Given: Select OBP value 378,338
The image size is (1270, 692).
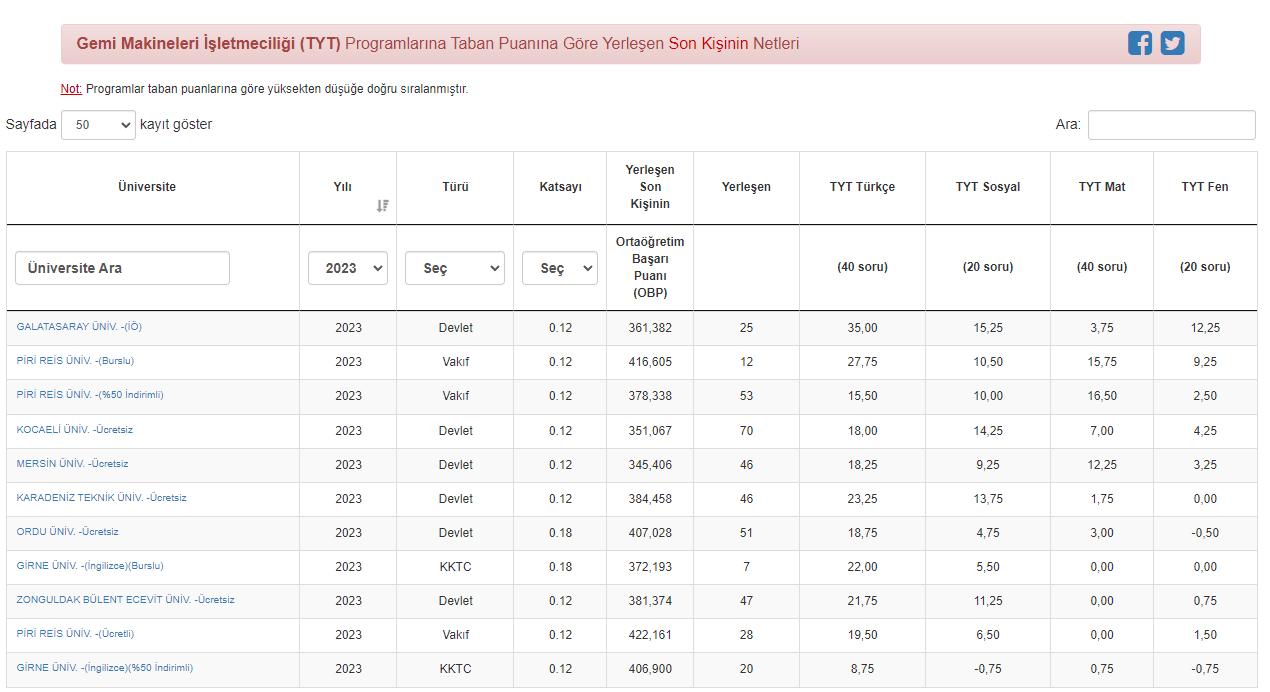Looking at the screenshot, I should click(650, 396).
